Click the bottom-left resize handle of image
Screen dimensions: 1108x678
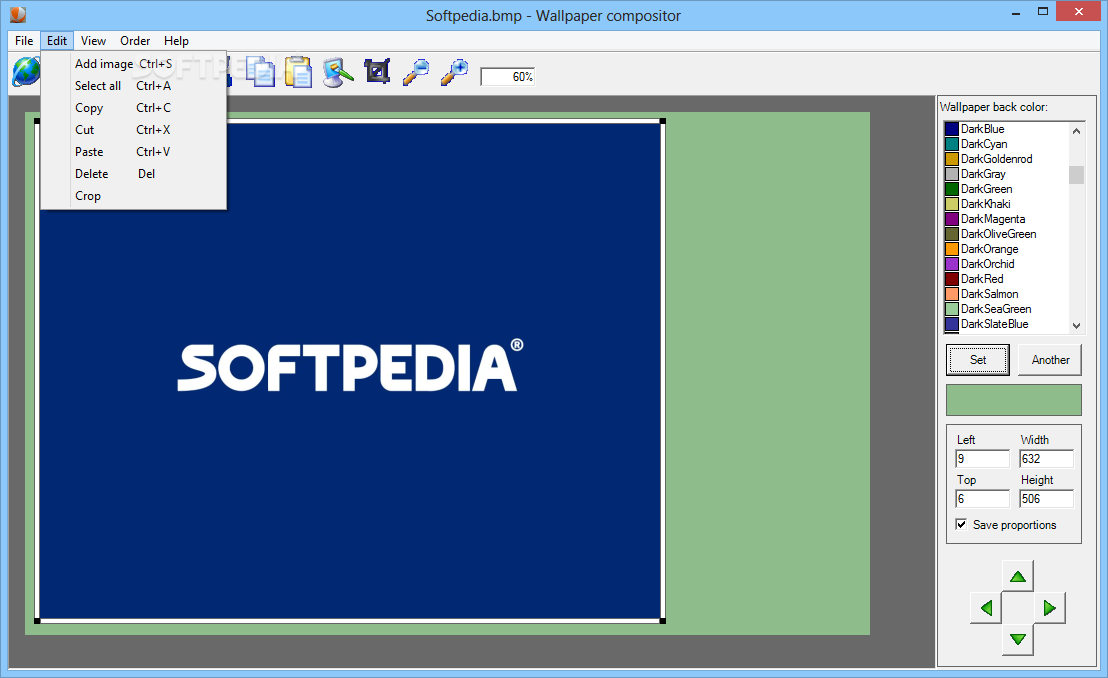point(37,621)
